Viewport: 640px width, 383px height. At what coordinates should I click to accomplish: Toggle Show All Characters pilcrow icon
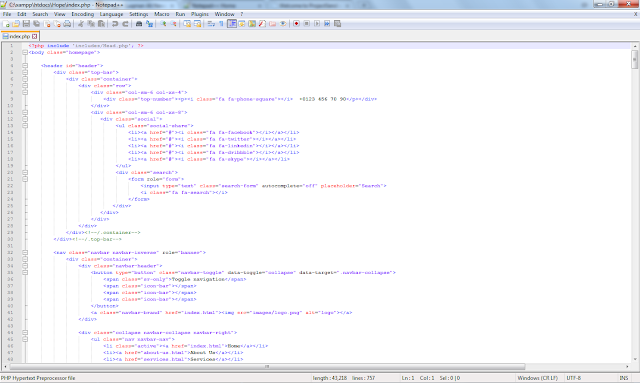[221, 24]
